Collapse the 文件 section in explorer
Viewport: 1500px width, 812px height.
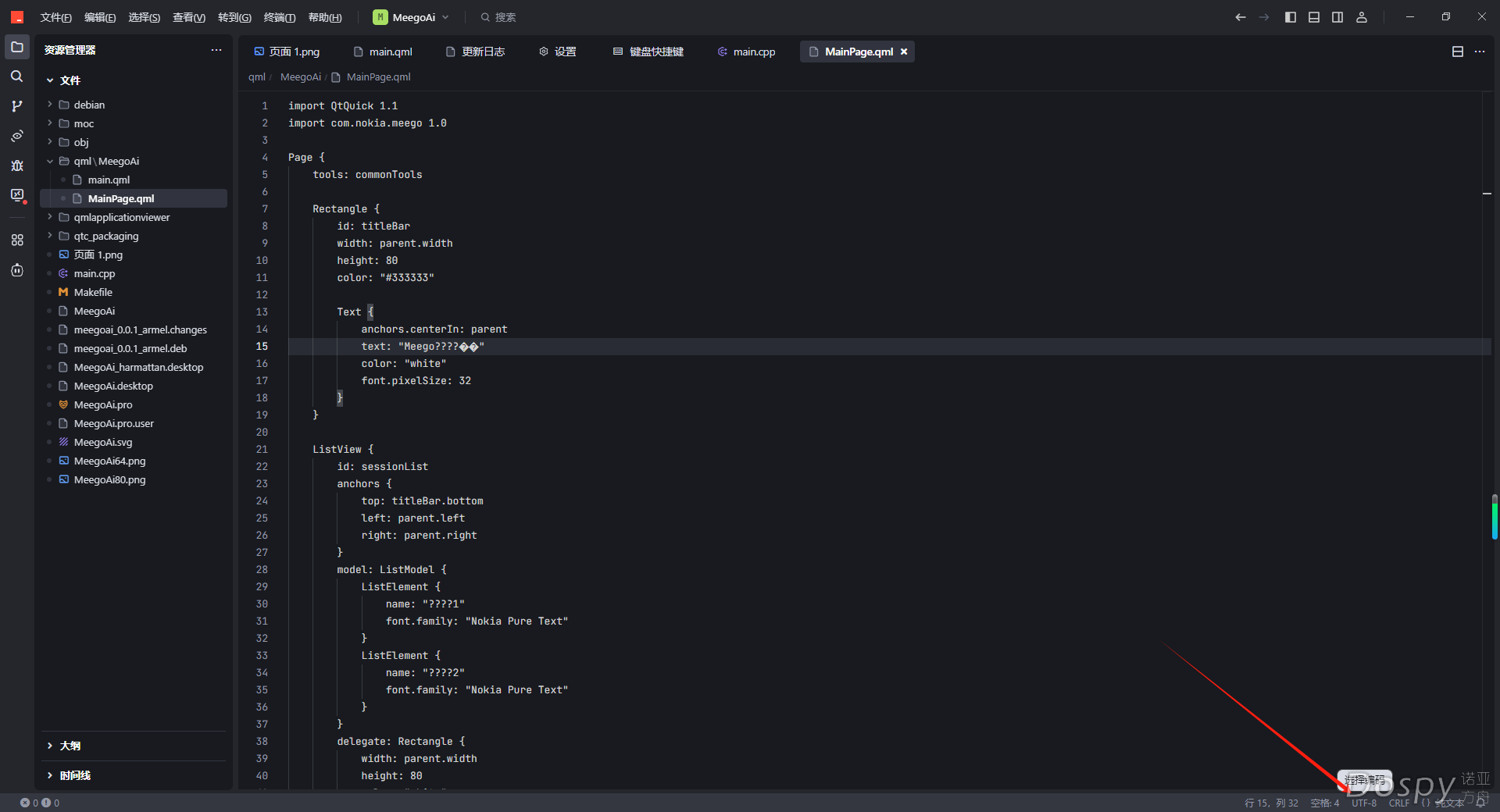[x=50, y=80]
